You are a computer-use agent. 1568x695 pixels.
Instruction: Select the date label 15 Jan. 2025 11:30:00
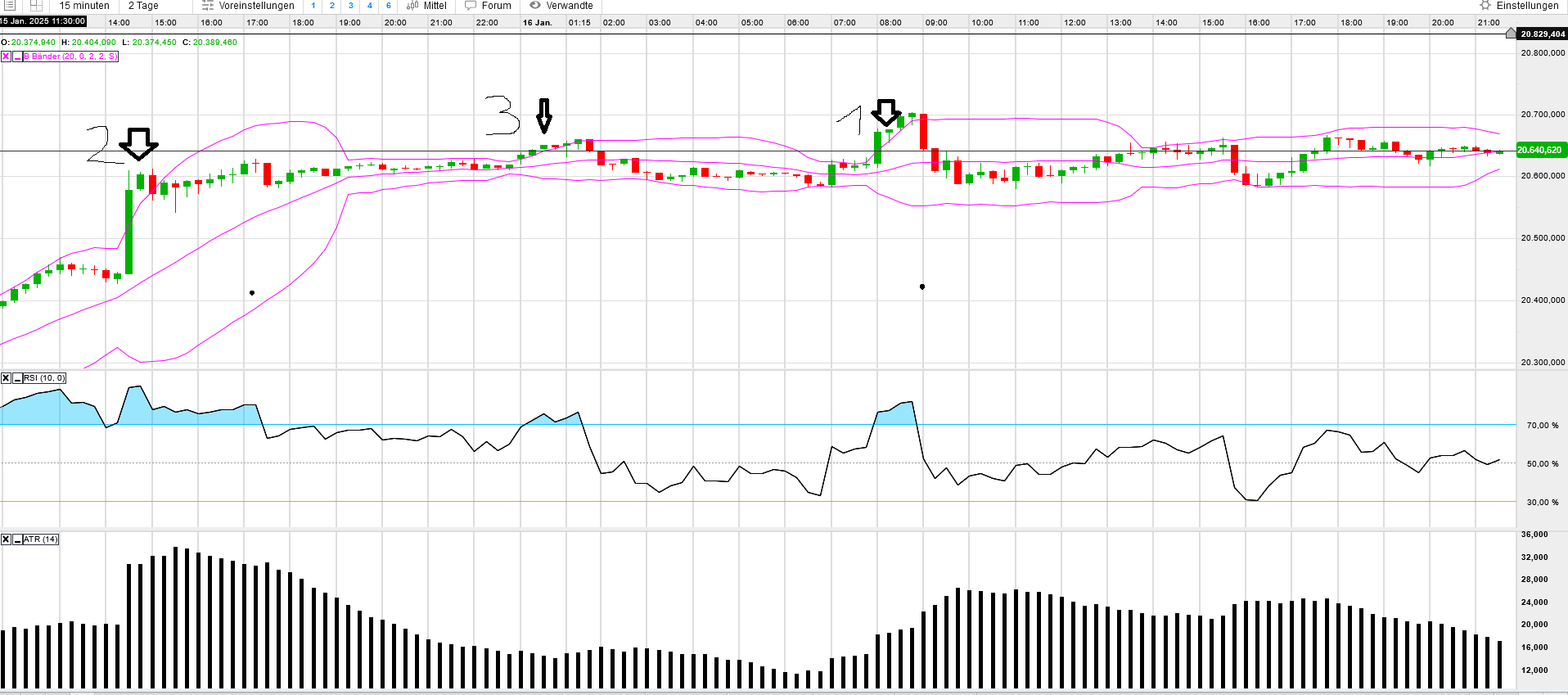tap(43, 21)
